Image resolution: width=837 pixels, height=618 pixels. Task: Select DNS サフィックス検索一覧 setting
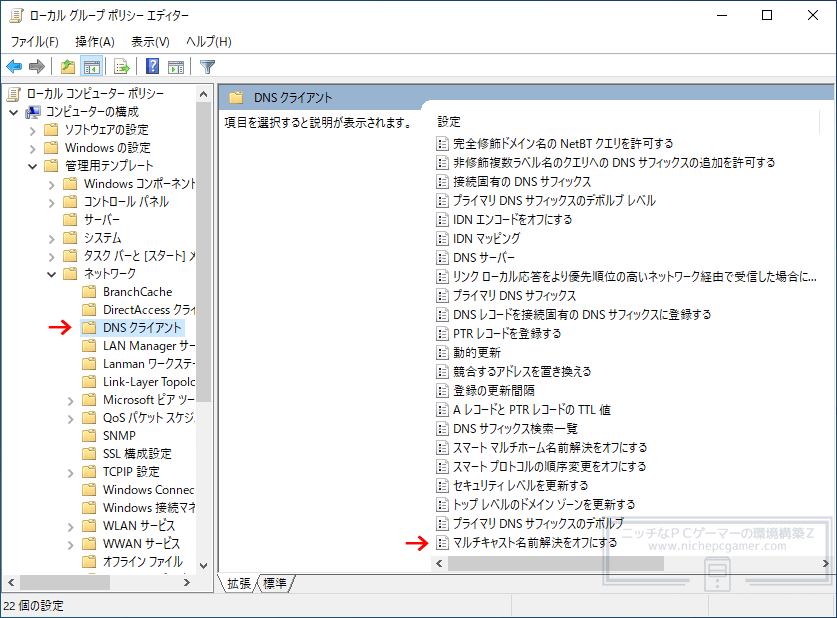click(515, 429)
